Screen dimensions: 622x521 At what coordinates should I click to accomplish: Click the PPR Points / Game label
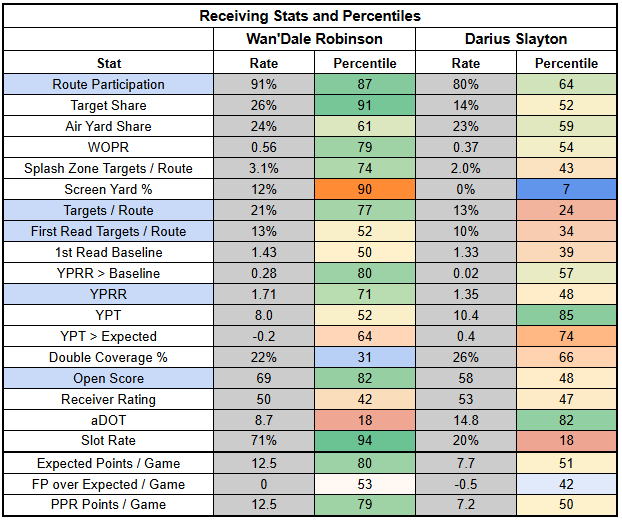pos(109,505)
